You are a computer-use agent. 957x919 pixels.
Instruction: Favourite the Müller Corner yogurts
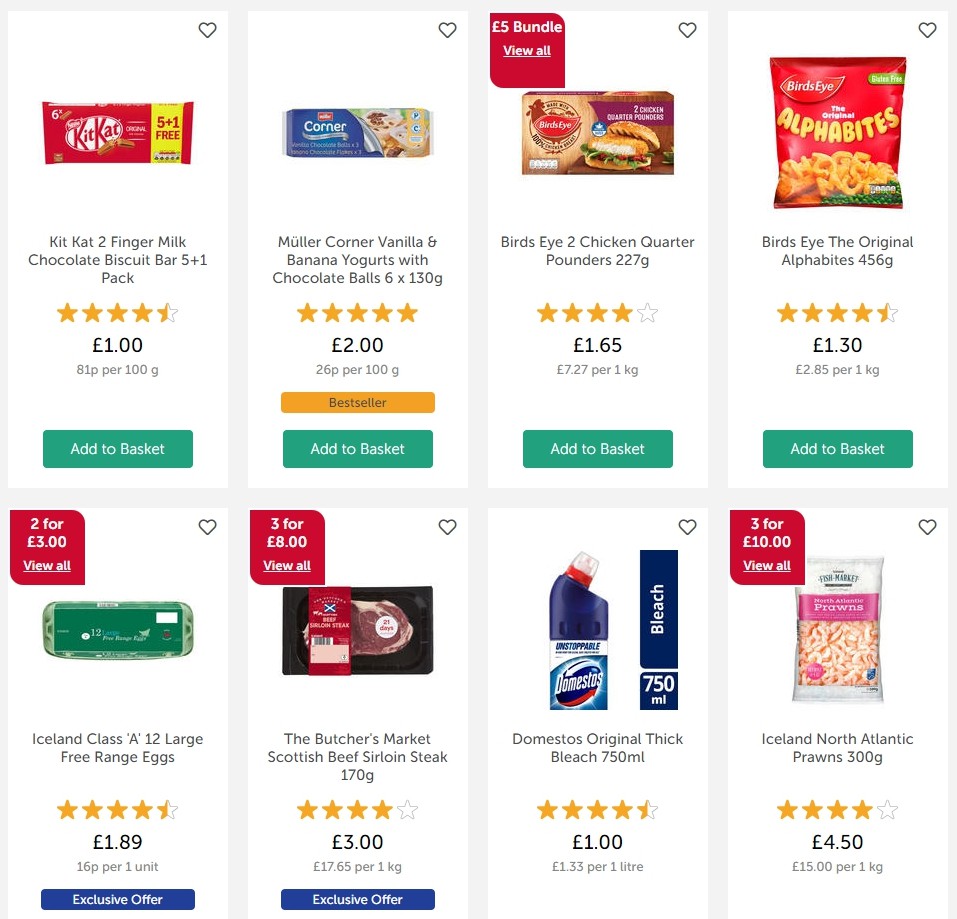coord(447,30)
